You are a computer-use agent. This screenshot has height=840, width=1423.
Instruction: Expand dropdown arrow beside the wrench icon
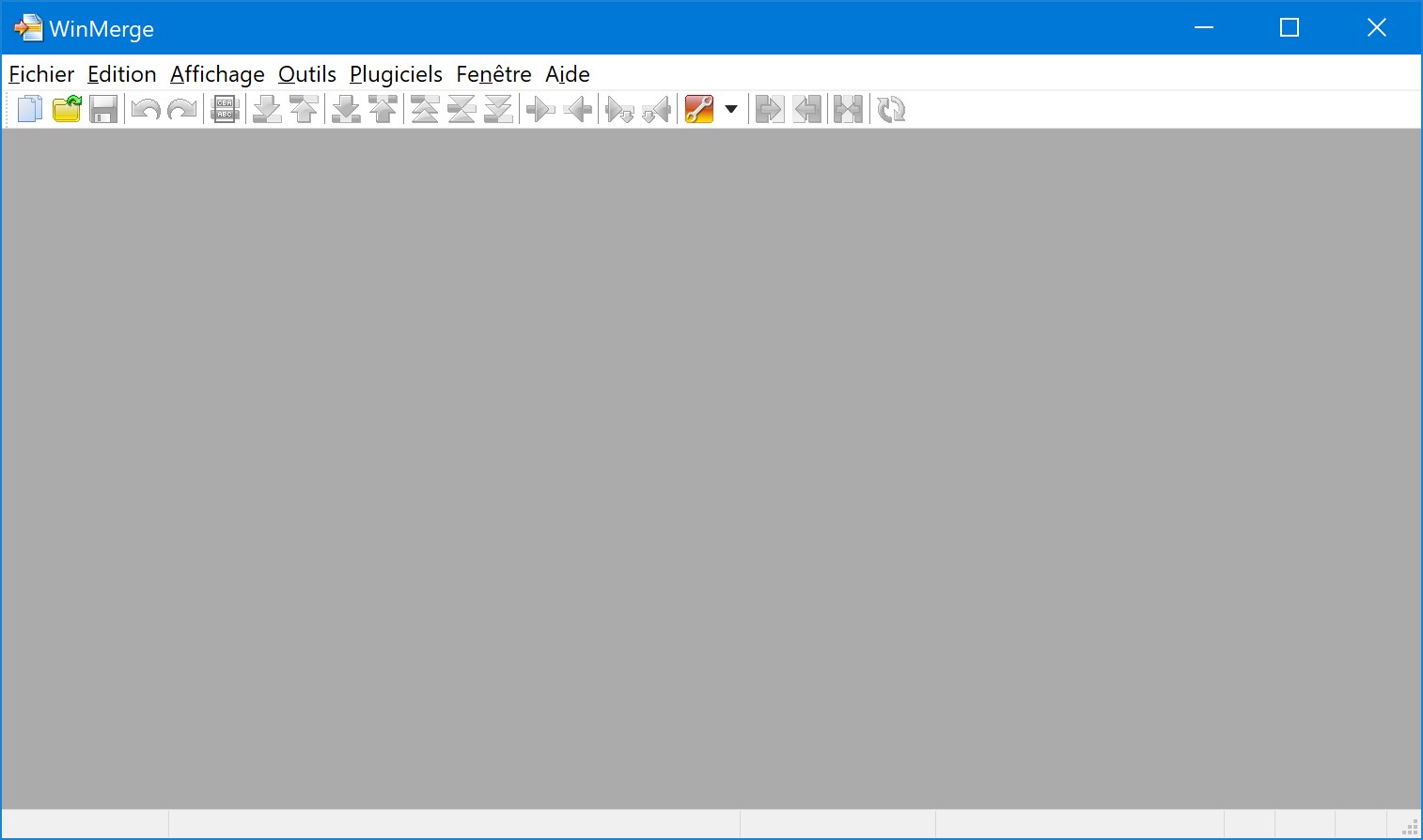[x=731, y=109]
